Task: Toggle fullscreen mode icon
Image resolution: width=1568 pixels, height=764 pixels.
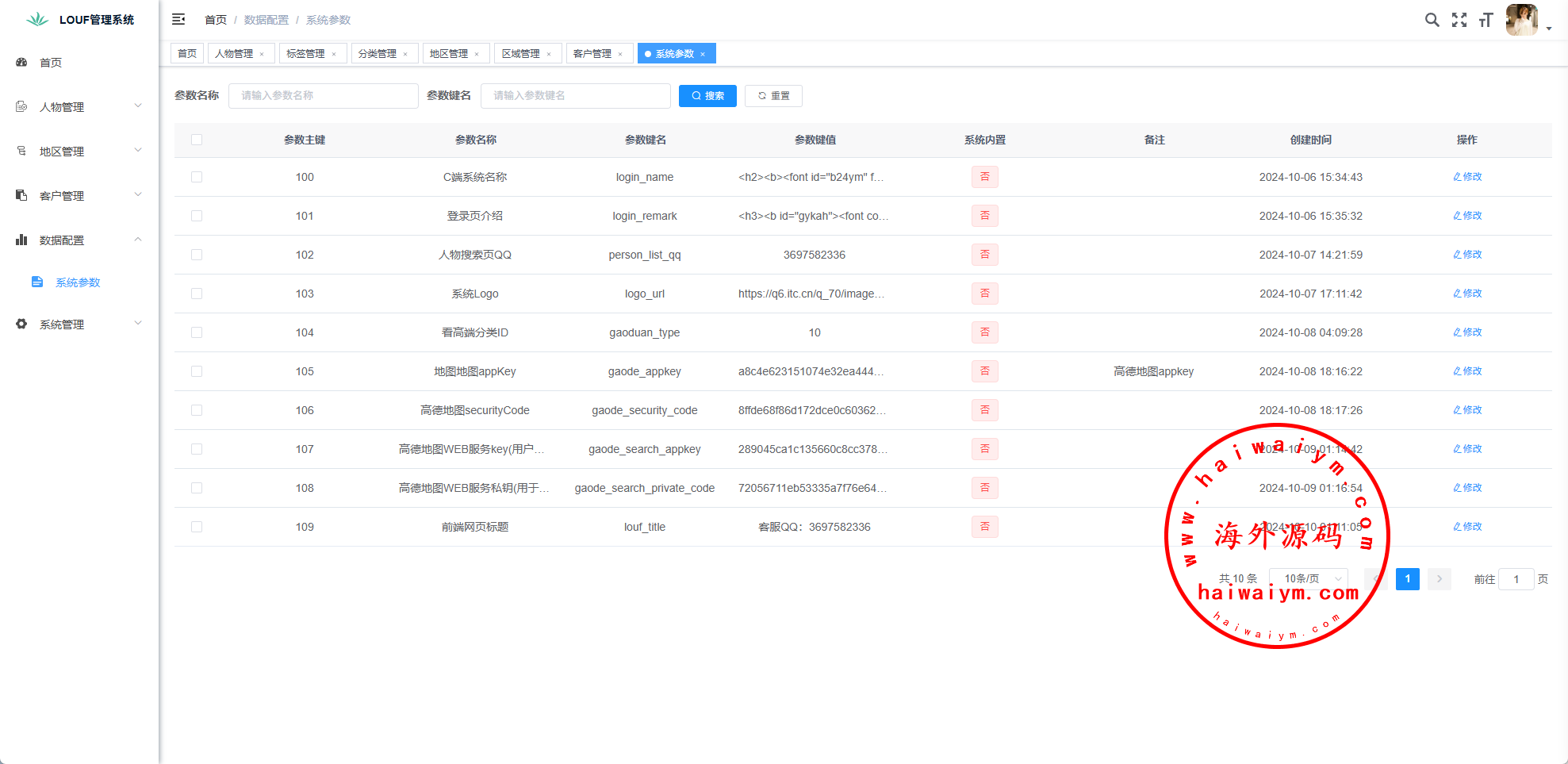Action: pyautogui.click(x=1459, y=20)
